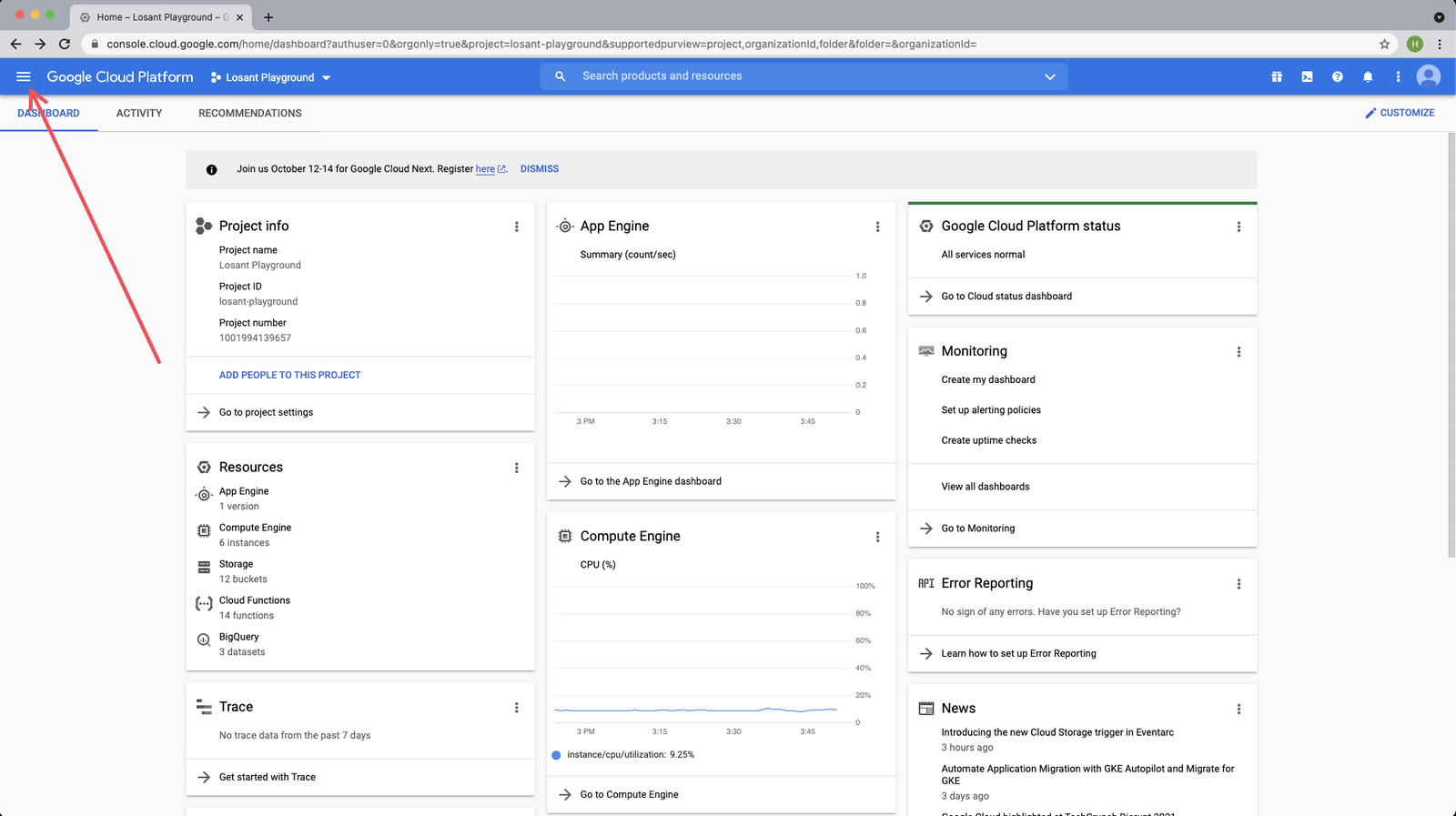Open Compute Engine card options menu
This screenshot has width=1456, height=816.
pyautogui.click(x=878, y=537)
